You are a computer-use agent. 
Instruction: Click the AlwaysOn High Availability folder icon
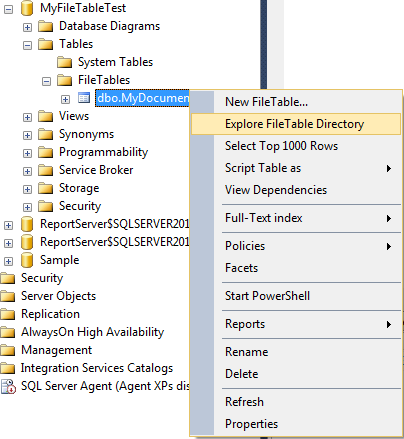(x=7, y=332)
